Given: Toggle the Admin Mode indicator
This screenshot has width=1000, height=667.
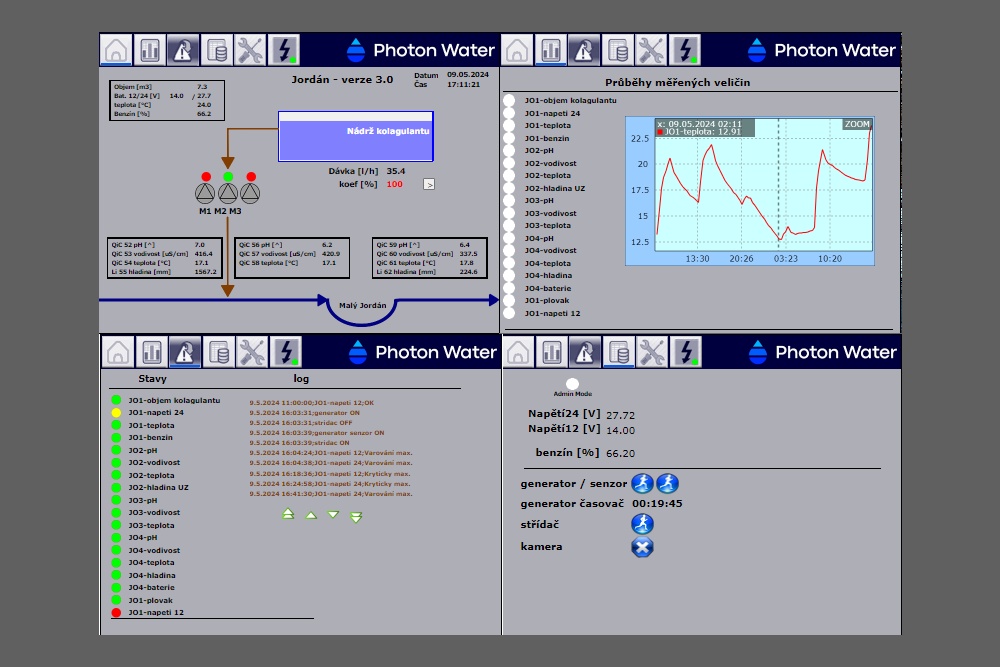Looking at the screenshot, I should pyautogui.click(x=572, y=384).
